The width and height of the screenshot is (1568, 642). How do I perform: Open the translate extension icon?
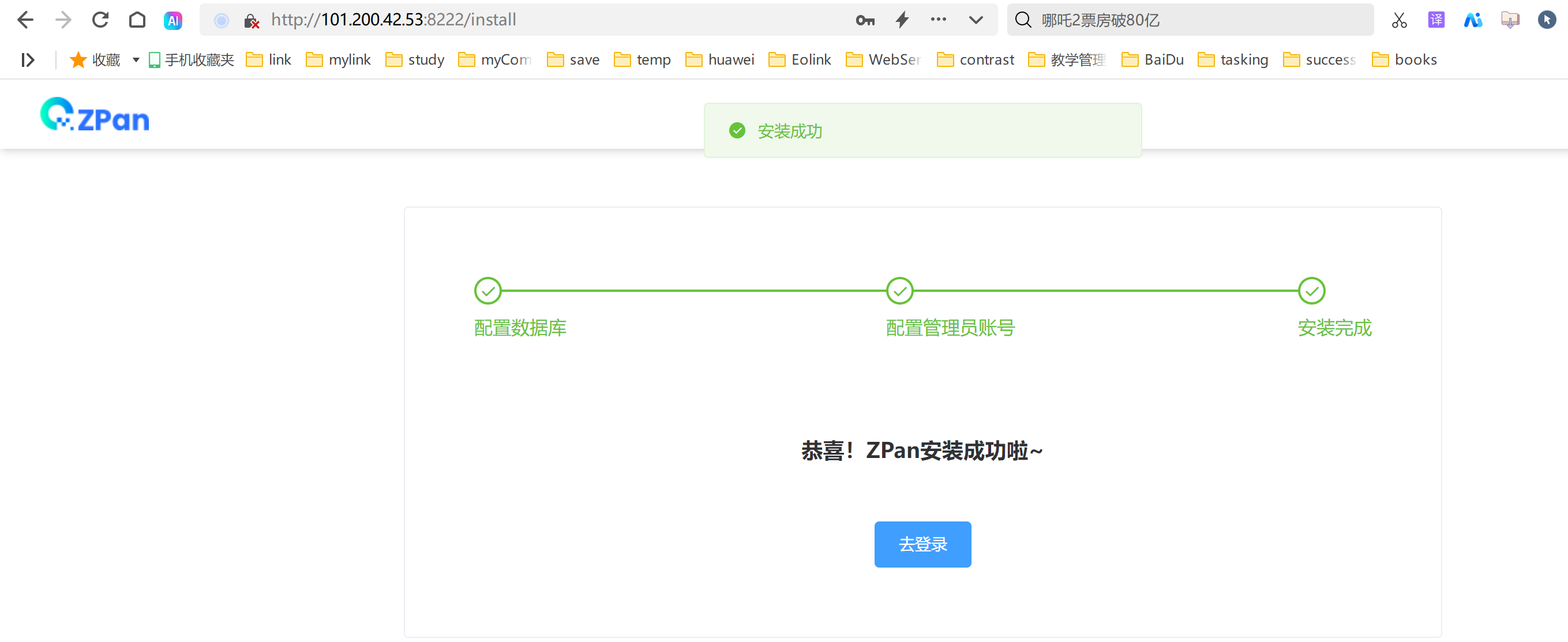(1436, 20)
